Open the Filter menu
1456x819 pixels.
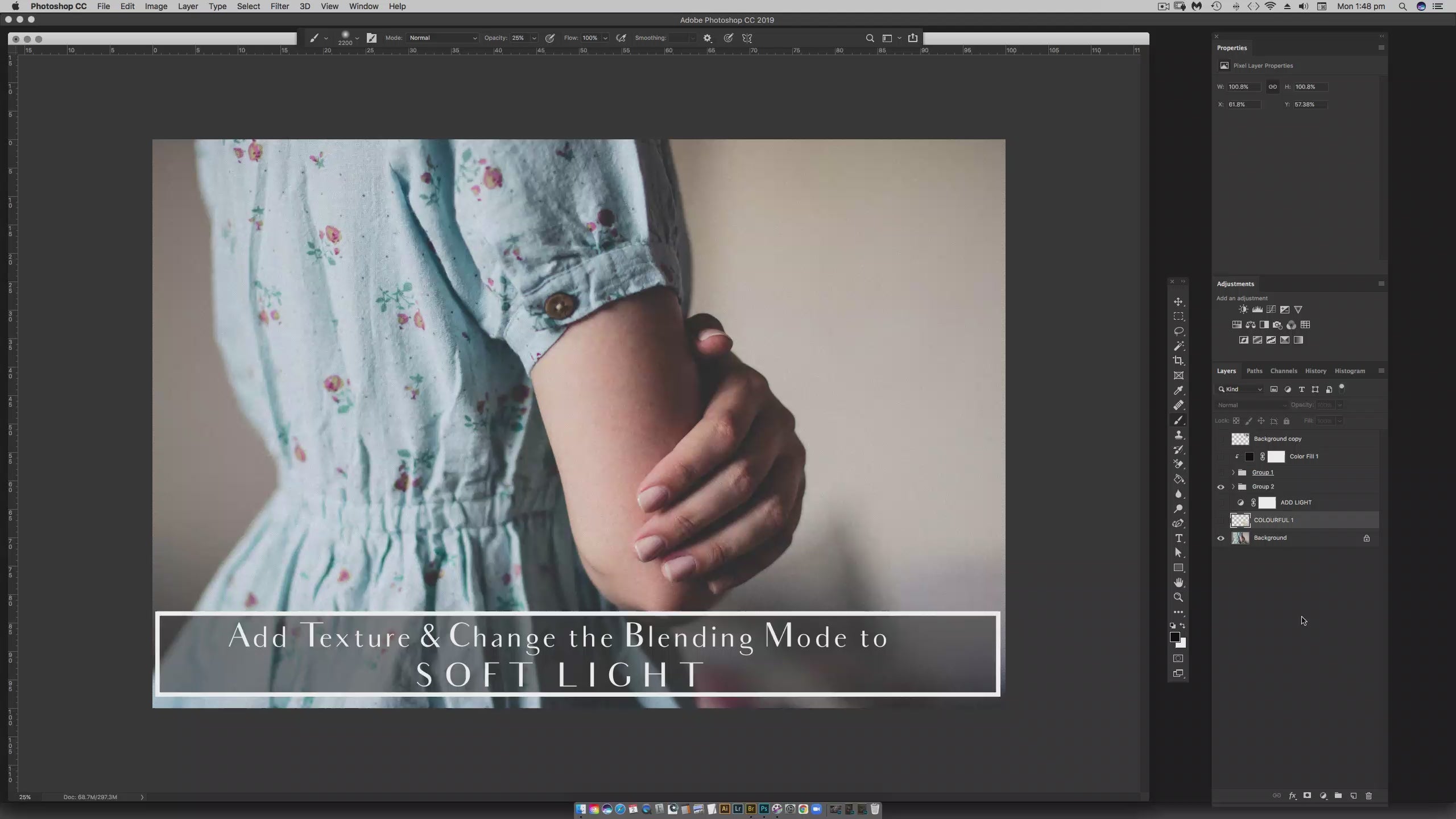click(279, 6)
